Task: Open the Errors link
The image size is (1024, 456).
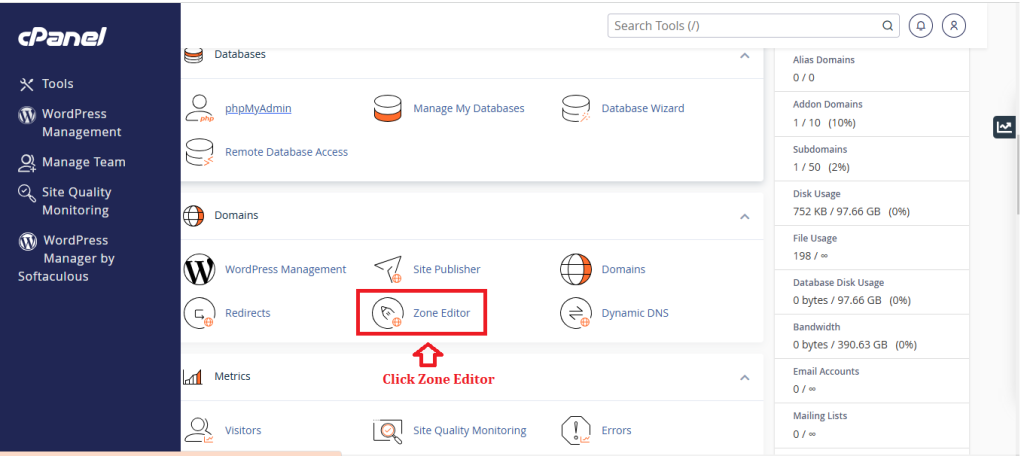Action: point(616,431)
